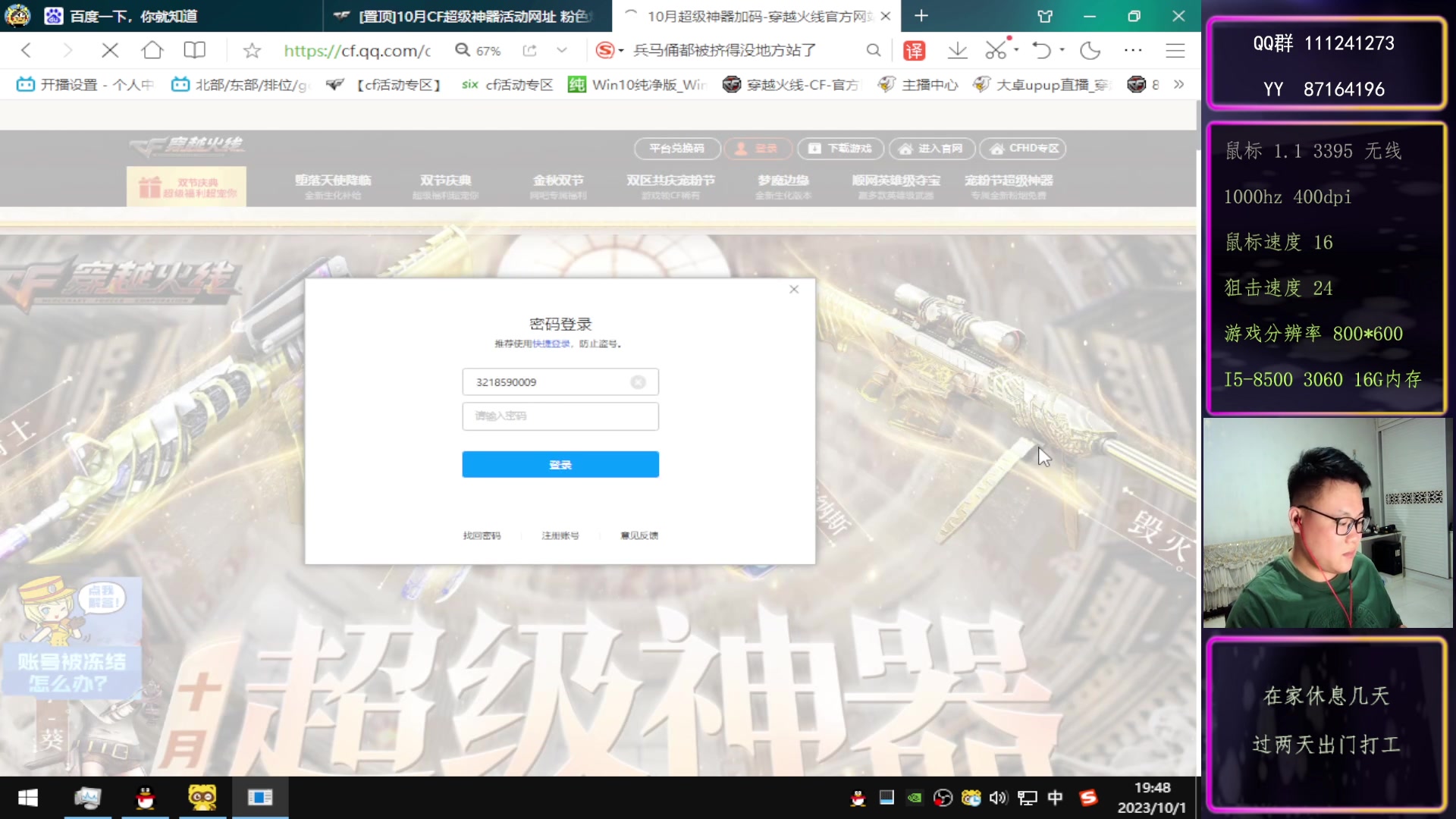
Task: Close the 10月超级神器加码 tab
Action: (886, 16)
